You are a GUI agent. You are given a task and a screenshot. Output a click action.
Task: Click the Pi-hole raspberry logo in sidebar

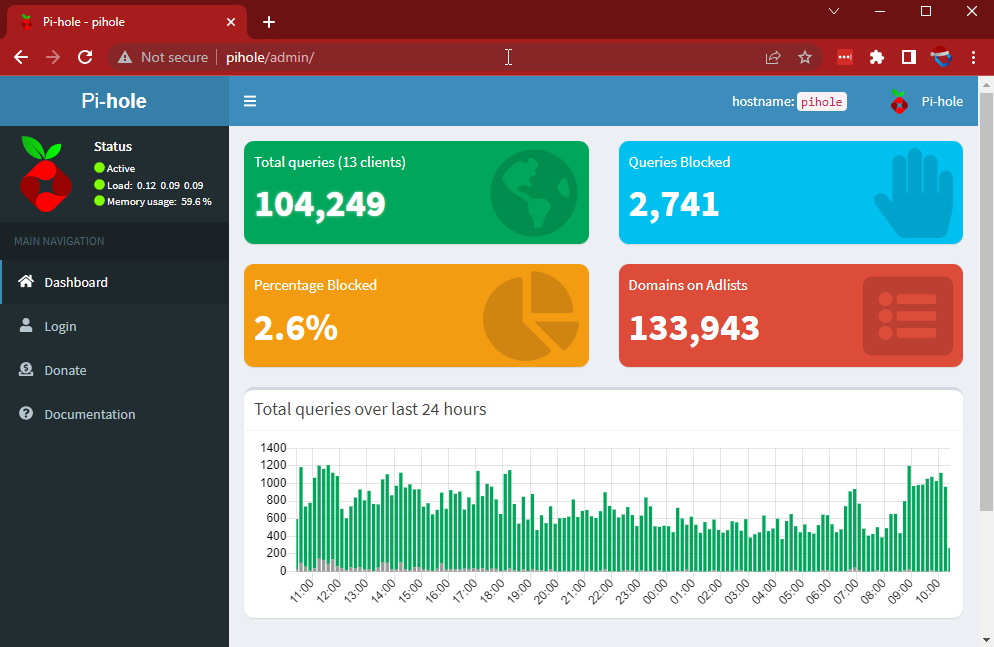pyautogui.click(x=45, y=173)
